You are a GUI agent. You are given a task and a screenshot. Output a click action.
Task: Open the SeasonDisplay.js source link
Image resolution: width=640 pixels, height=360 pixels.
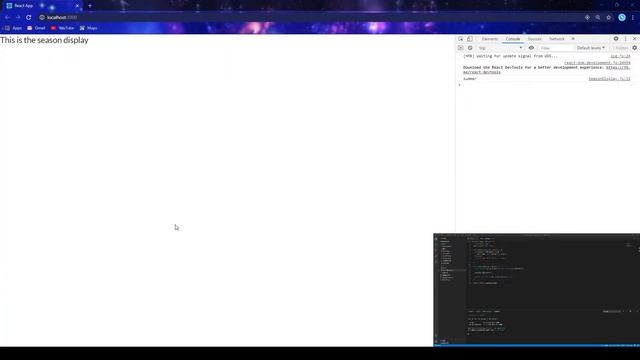609,79
